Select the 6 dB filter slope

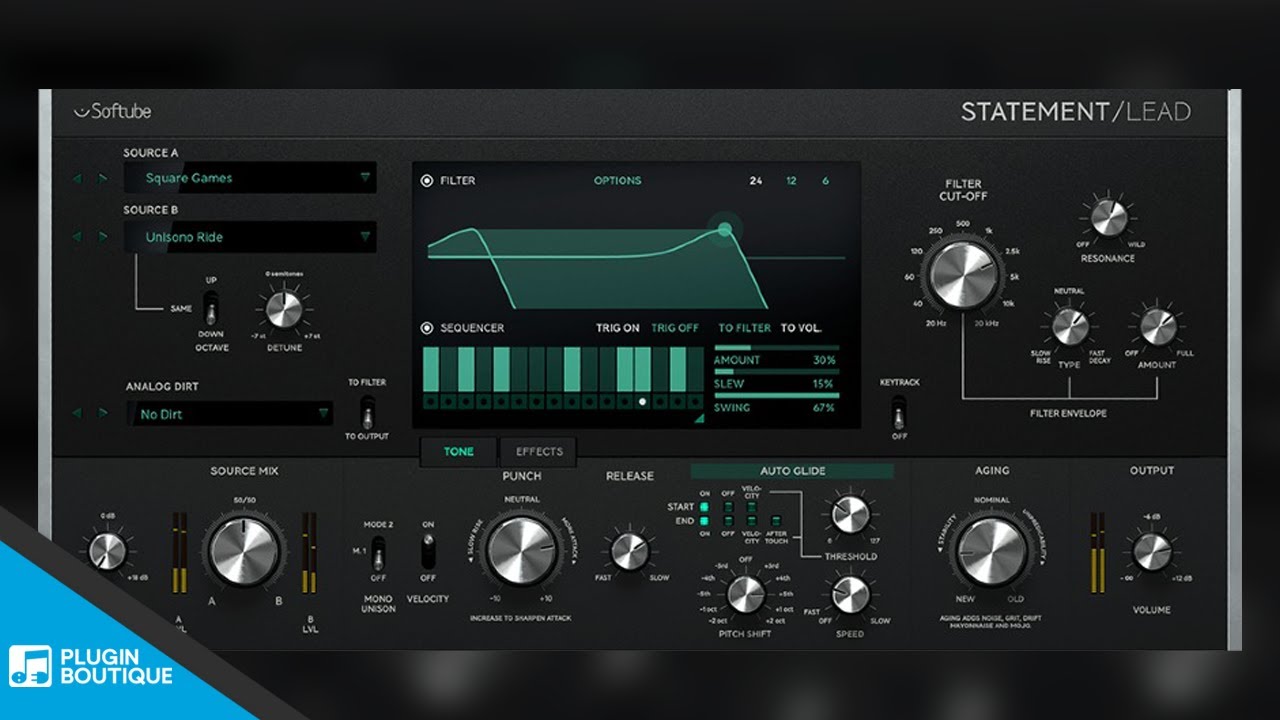(x=825, y=181)
